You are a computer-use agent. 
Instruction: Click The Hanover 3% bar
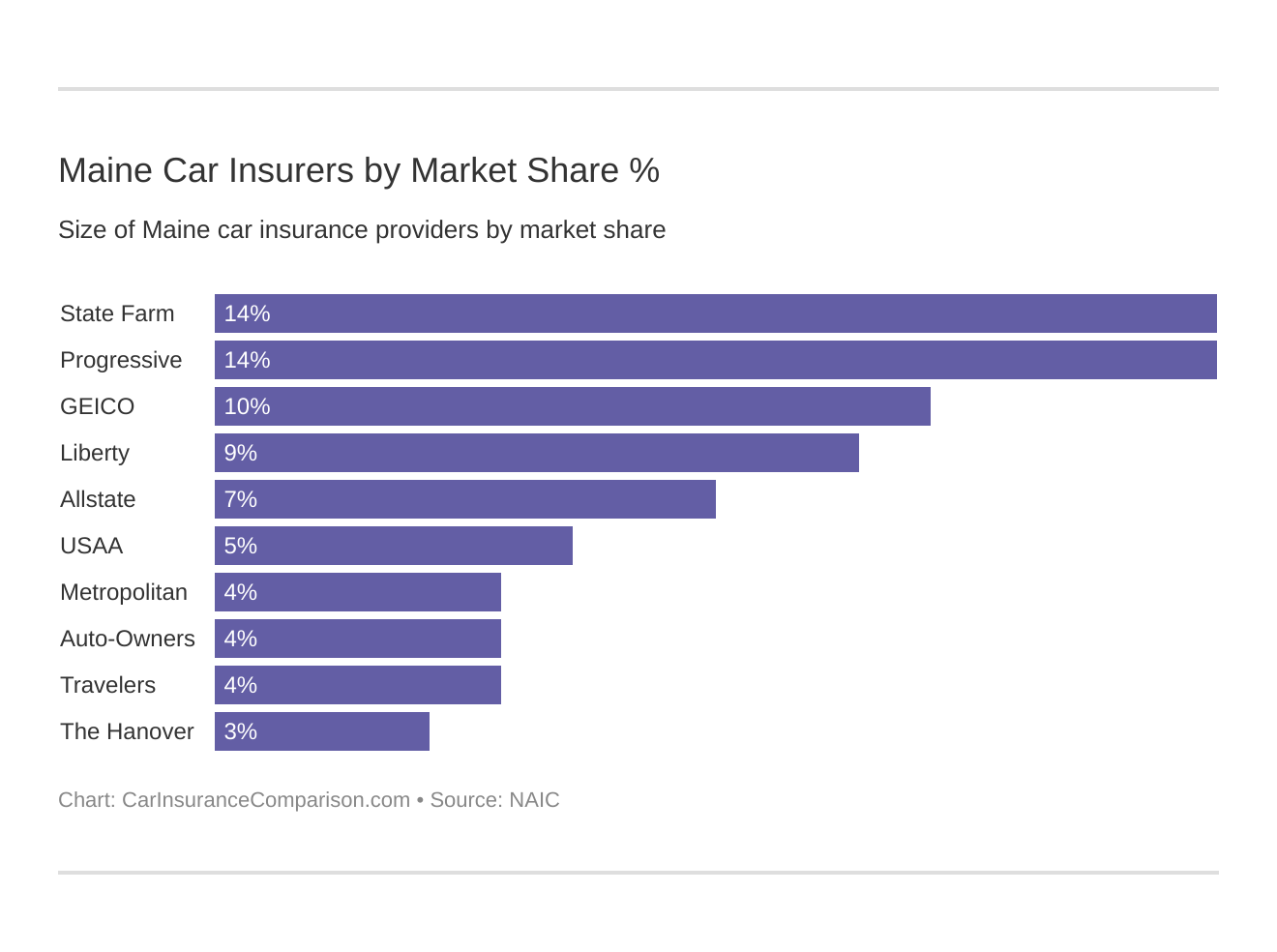click(x=321, y=731)
